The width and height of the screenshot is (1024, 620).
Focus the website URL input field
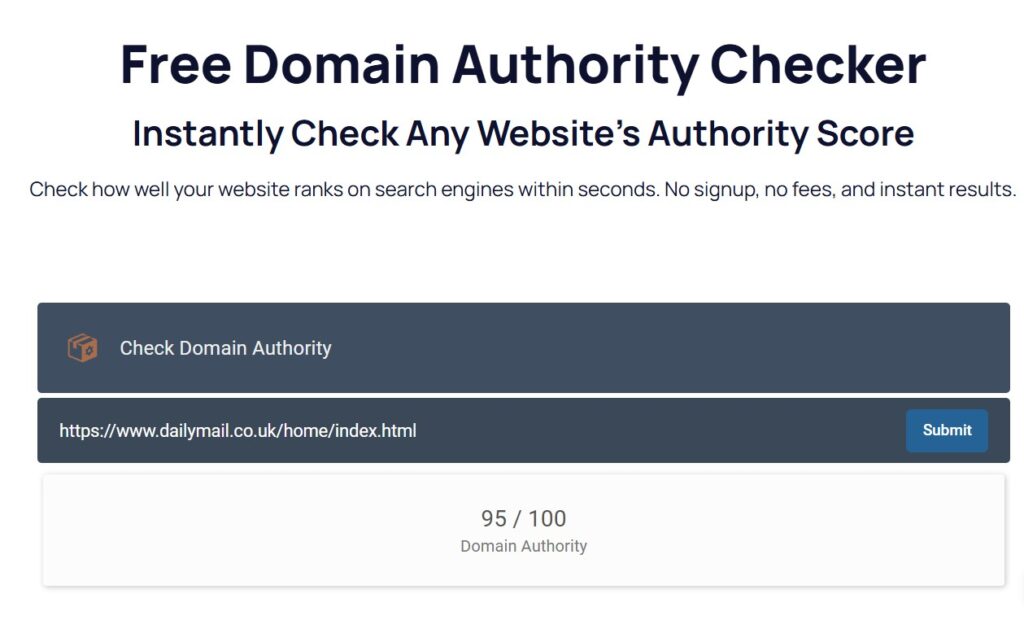point(470,431)
